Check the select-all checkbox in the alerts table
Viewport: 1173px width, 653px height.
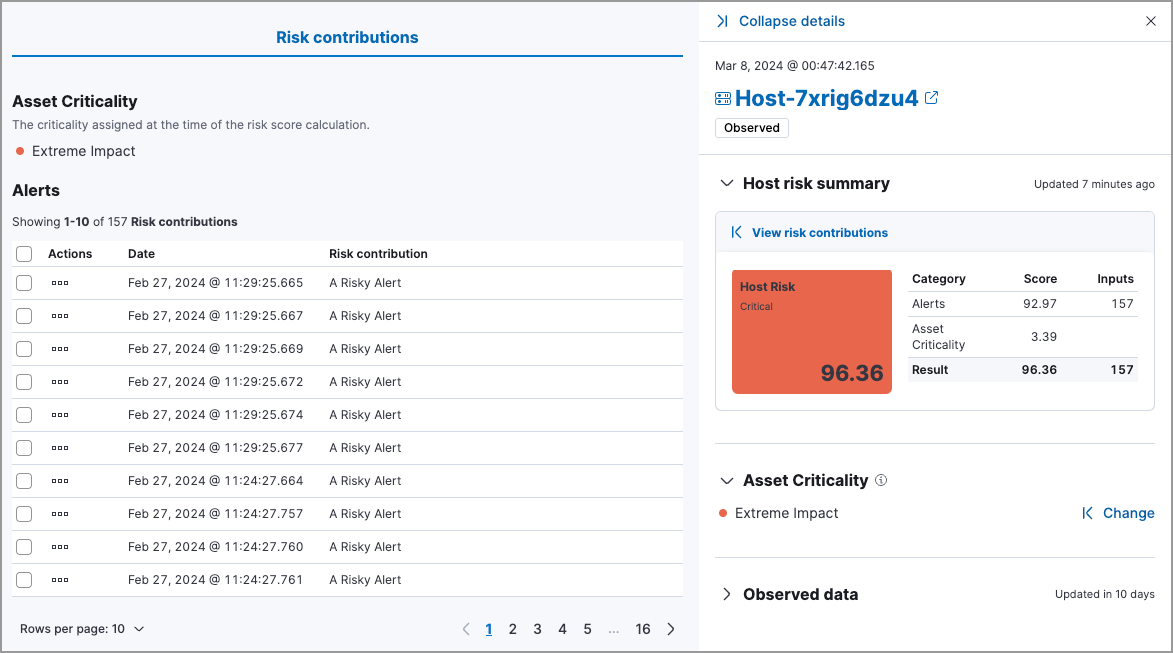click(24, 254)
